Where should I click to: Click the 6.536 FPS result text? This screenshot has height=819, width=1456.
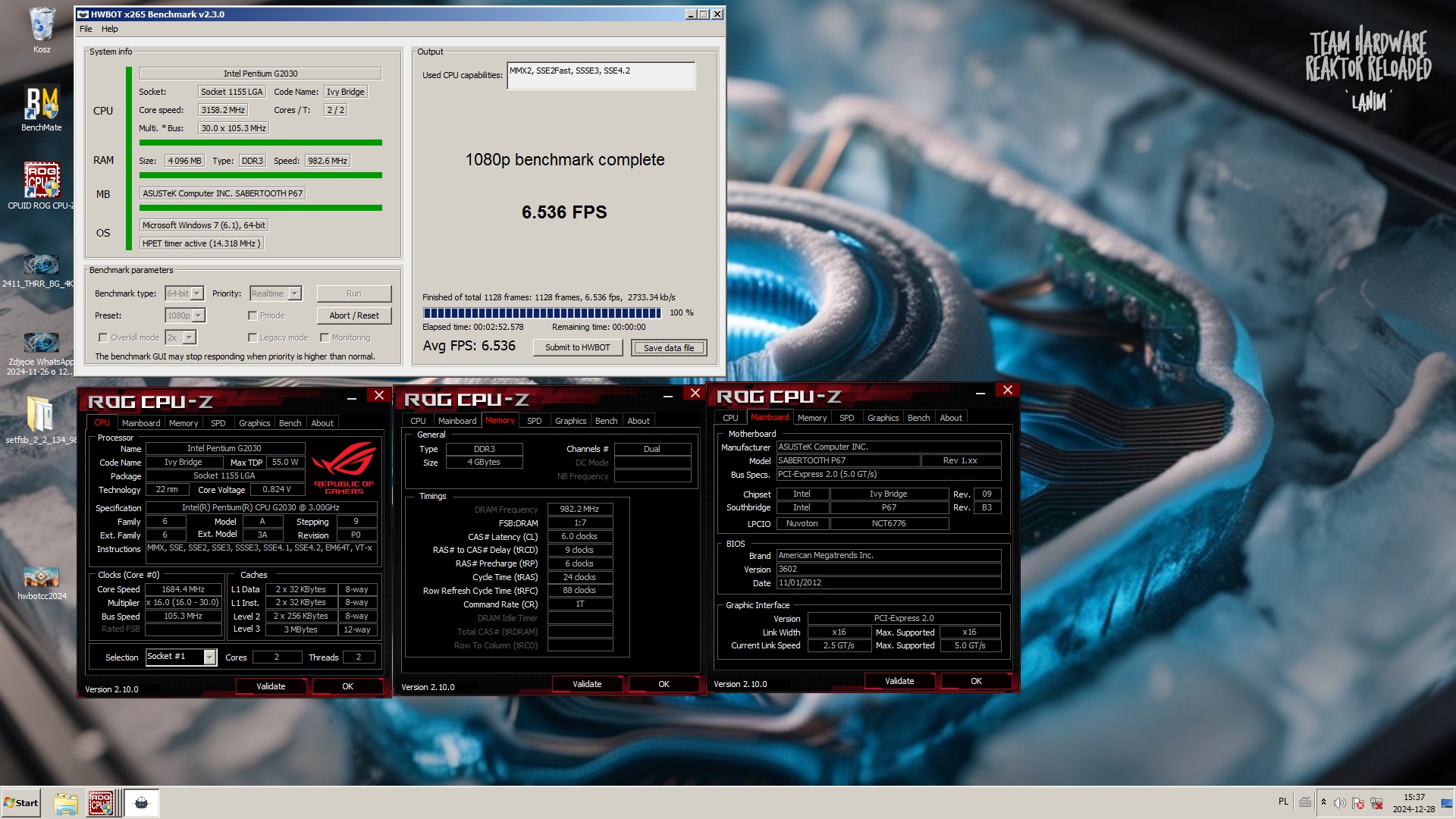tap(564, 212)
